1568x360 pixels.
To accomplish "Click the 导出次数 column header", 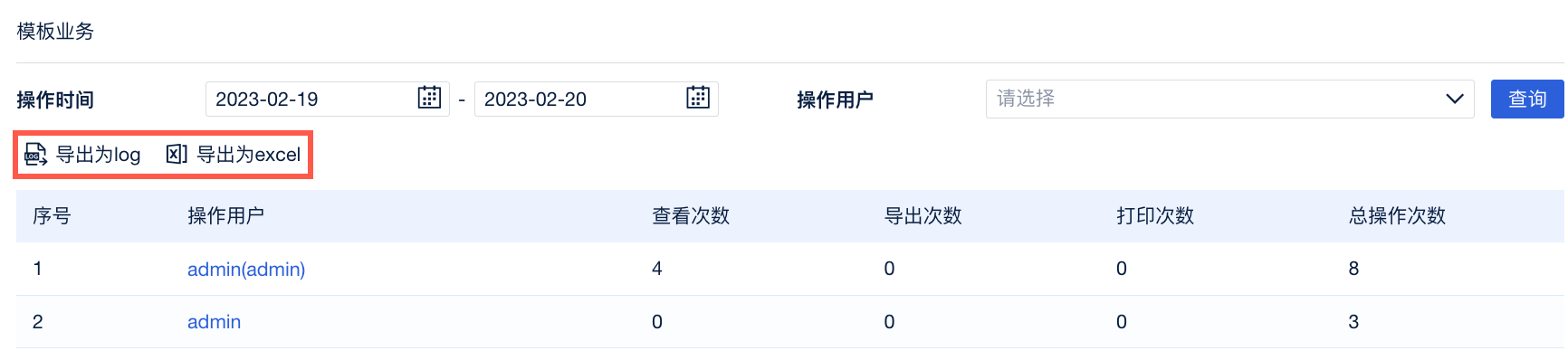I will 923,216.
